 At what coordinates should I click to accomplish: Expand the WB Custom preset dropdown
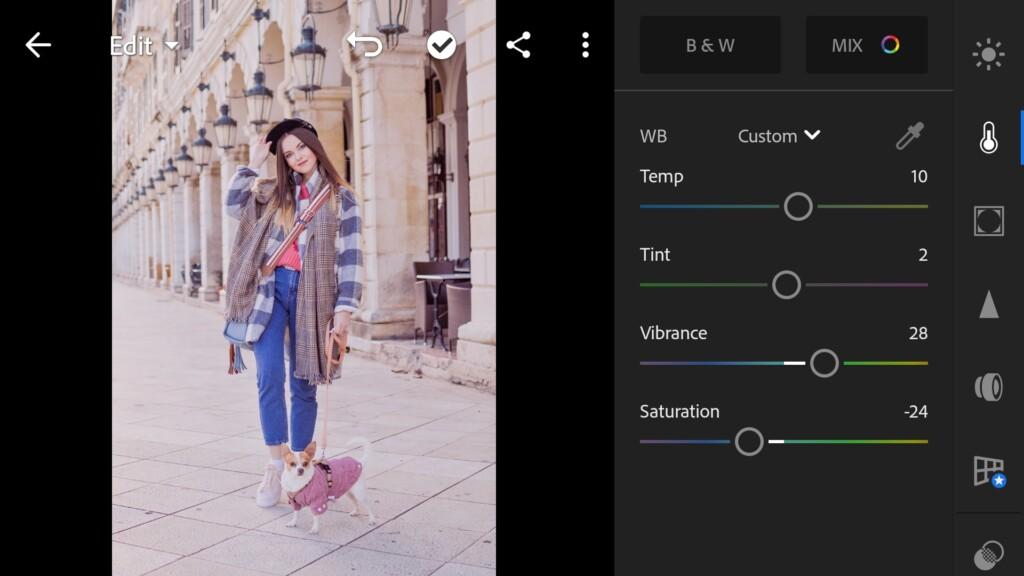pyautogui.click(x=778, y=136)
